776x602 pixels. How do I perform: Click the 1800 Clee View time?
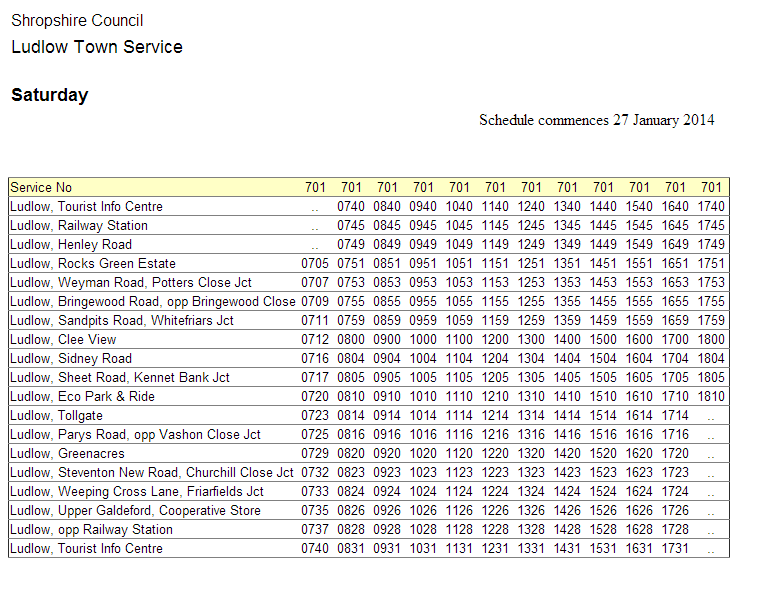[x=711, y=340]
